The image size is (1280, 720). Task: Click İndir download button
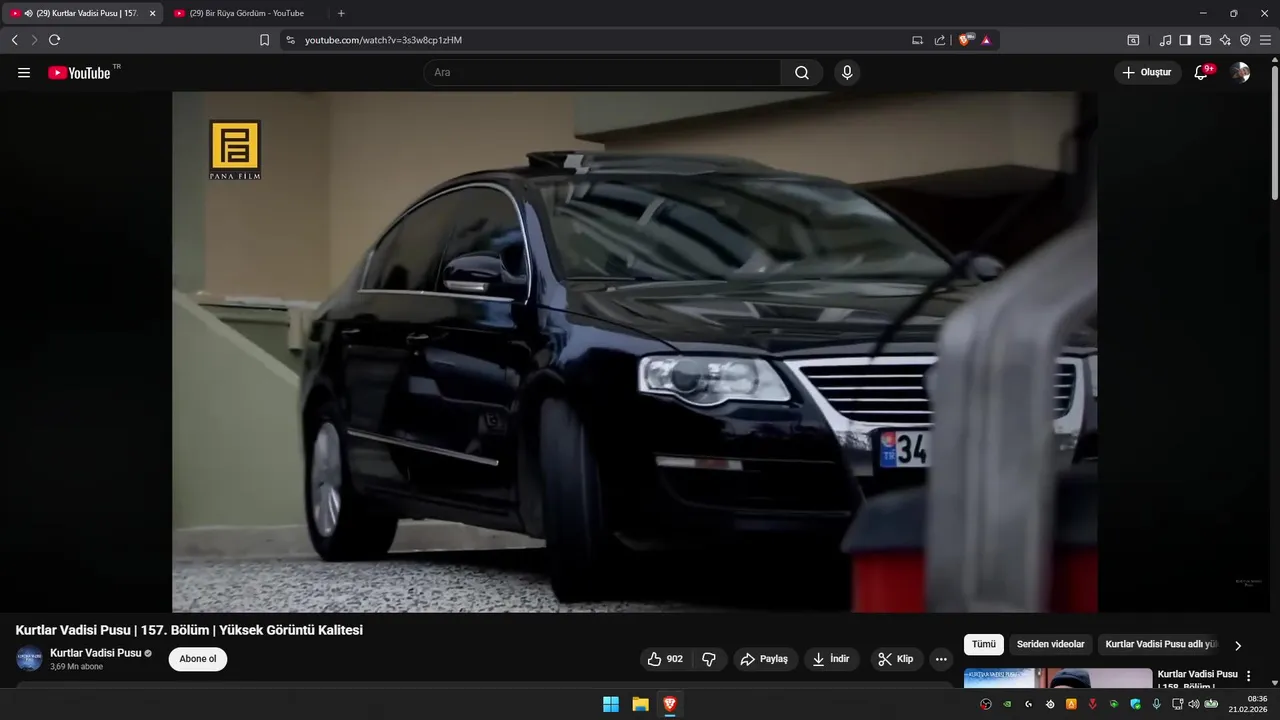click(x=831, y=659)
